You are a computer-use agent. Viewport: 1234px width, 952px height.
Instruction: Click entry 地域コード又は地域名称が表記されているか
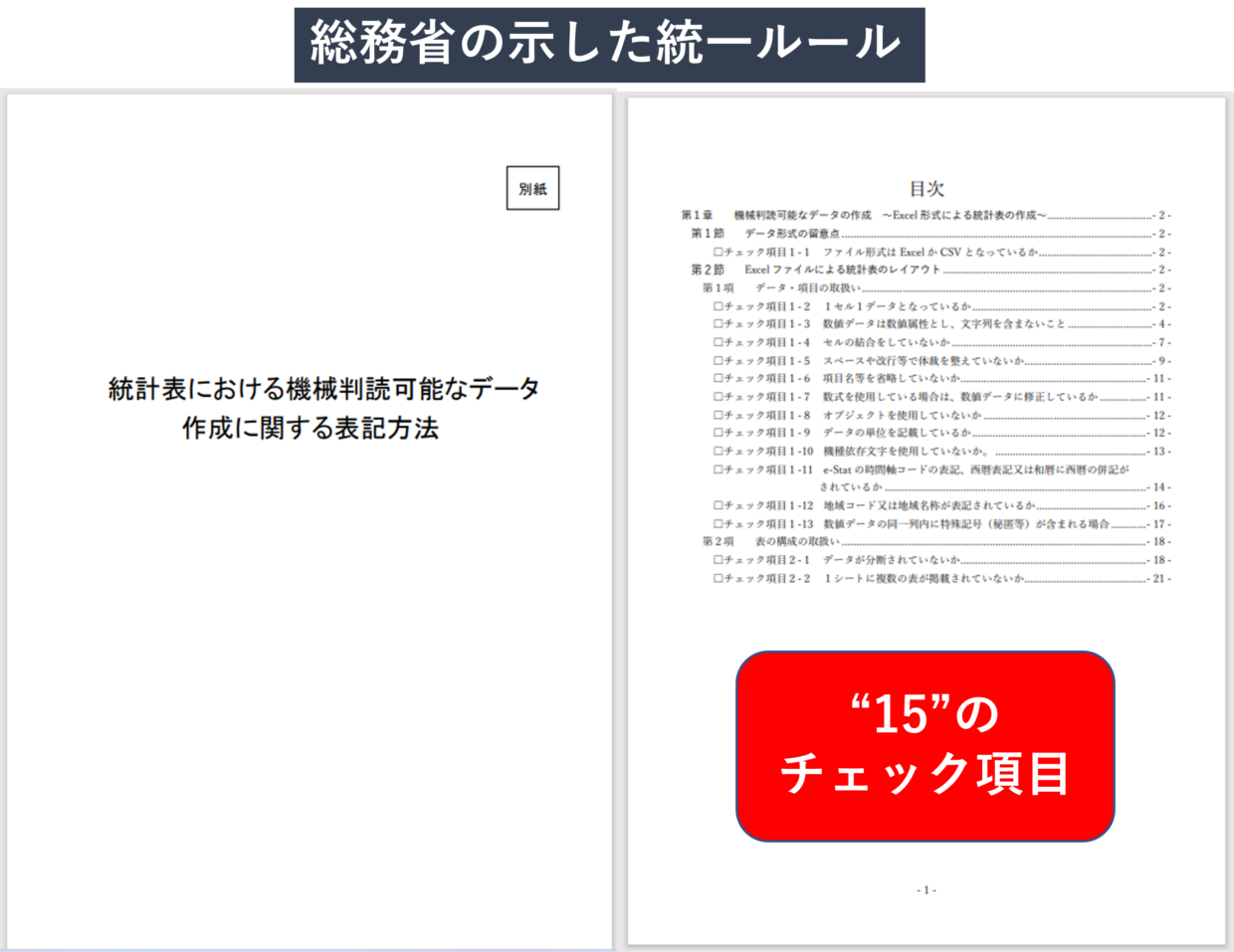tap(928, 505)
